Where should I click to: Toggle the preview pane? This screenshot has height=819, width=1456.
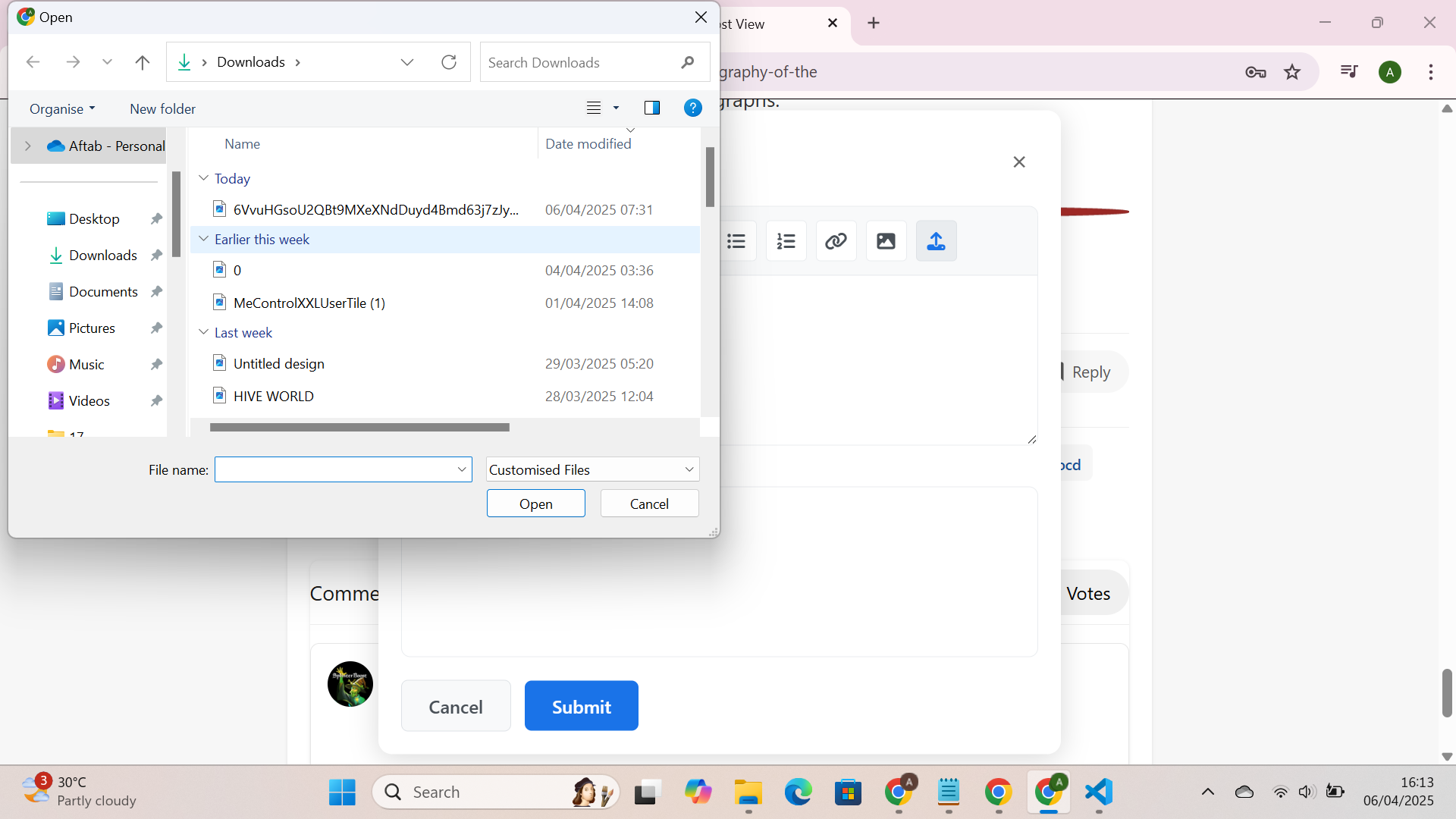[651, 108]
